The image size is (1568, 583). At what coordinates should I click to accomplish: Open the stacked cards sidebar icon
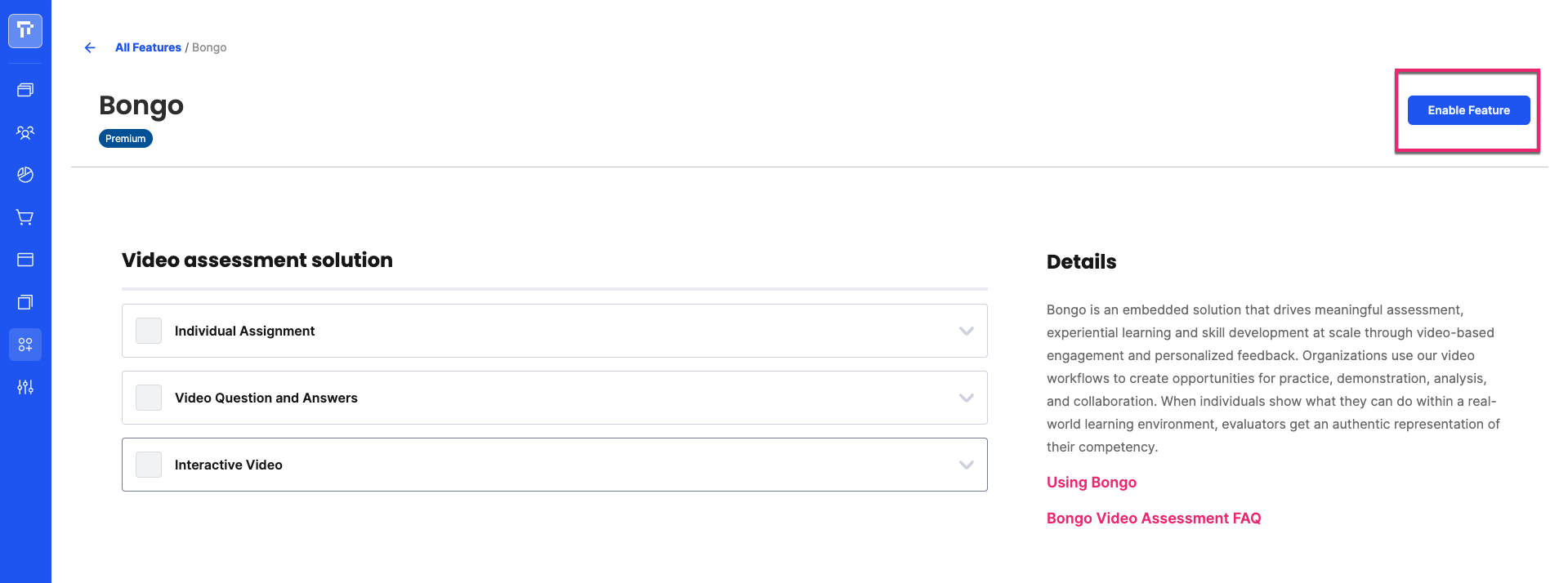click(x=25, y=90)
